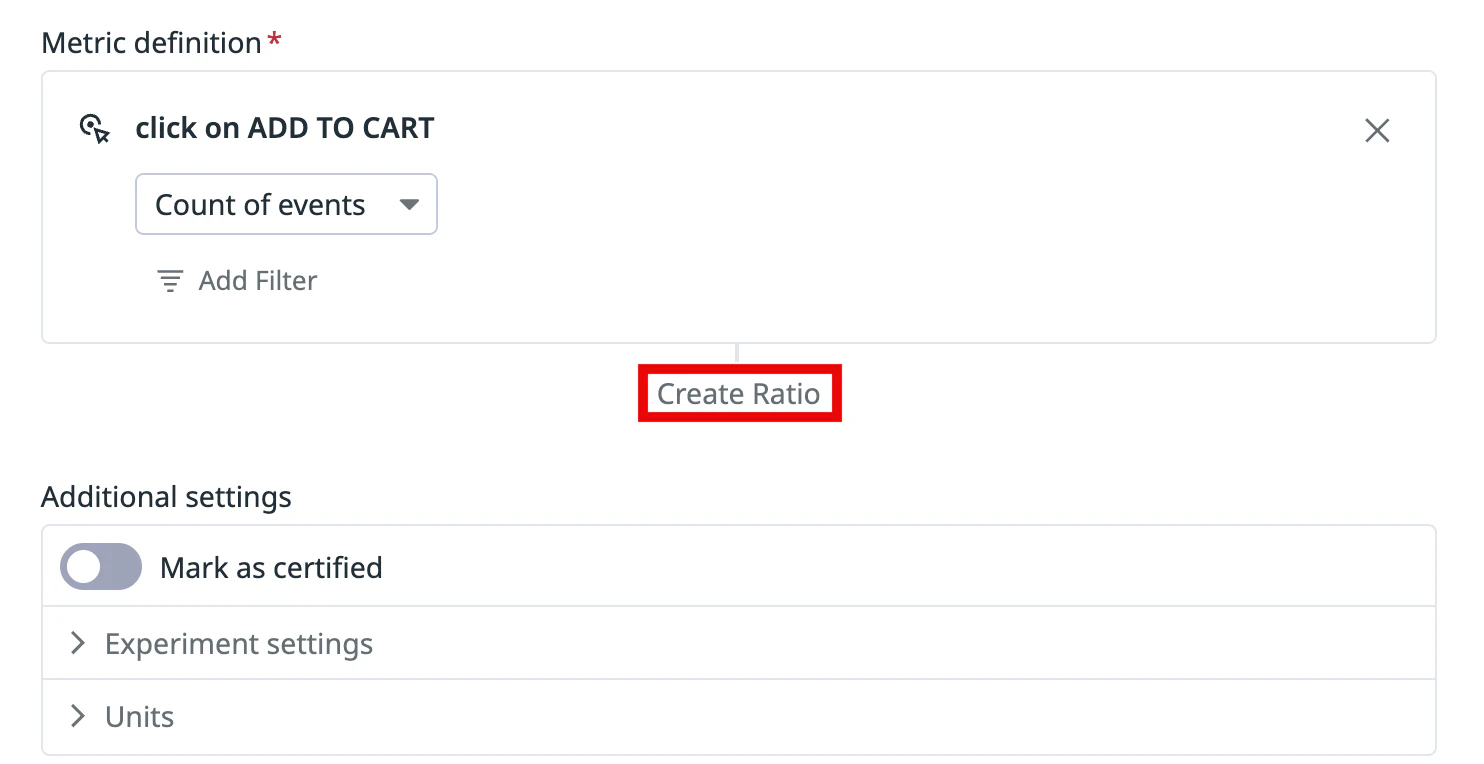Image resolution: width=1484 pixels, height=764 pixels.
Task: Click the caret arrow in Count of events
Action: click(408, 205)
